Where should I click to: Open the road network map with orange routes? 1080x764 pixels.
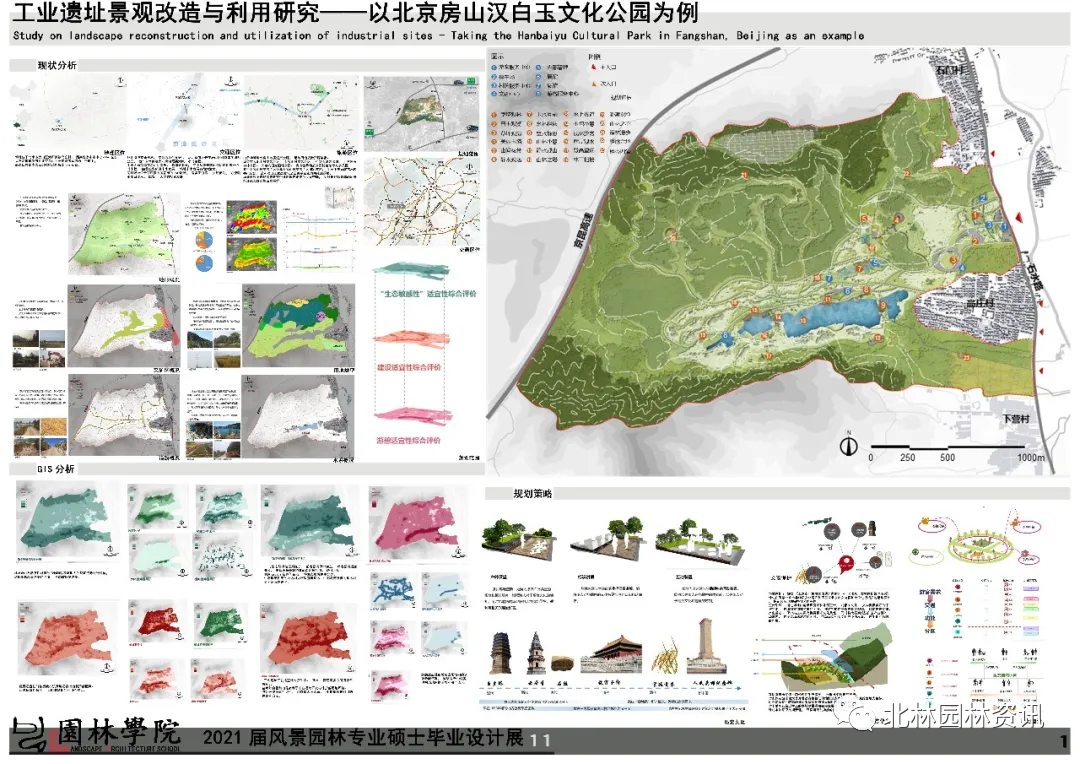tap(422, 203)
